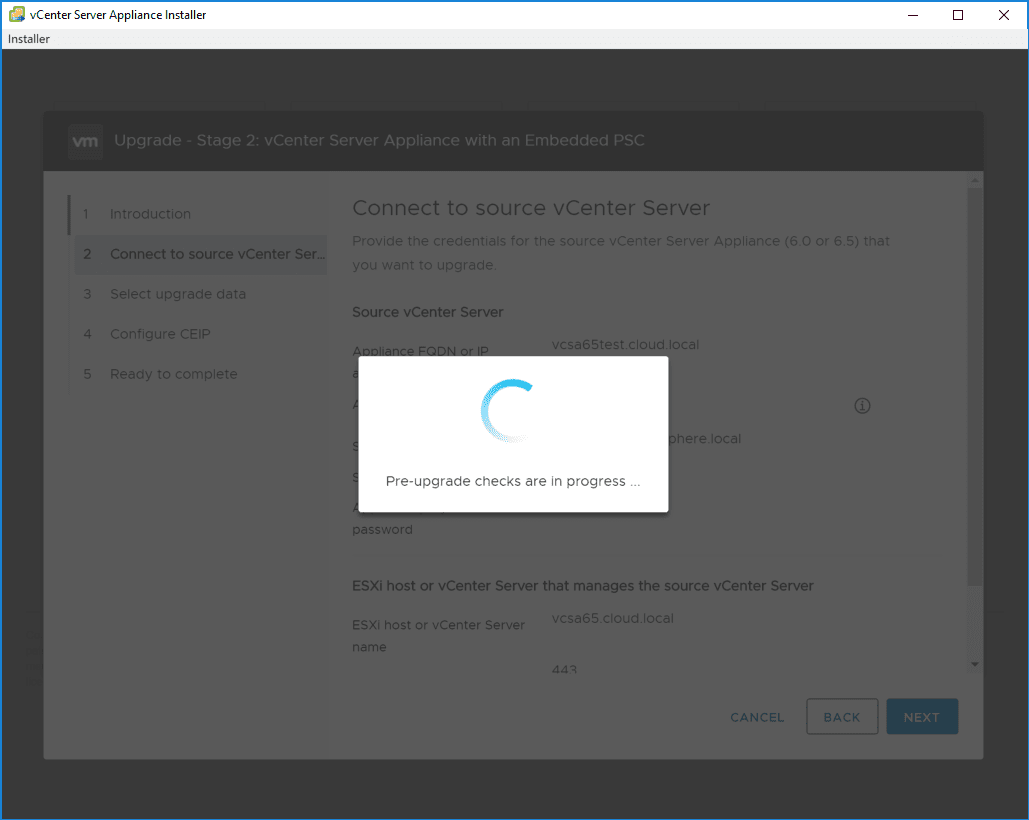Click the scrollbar up arrow
Image resolution: width=1029 pixels, height=820 pixels.
coord(975,180)
